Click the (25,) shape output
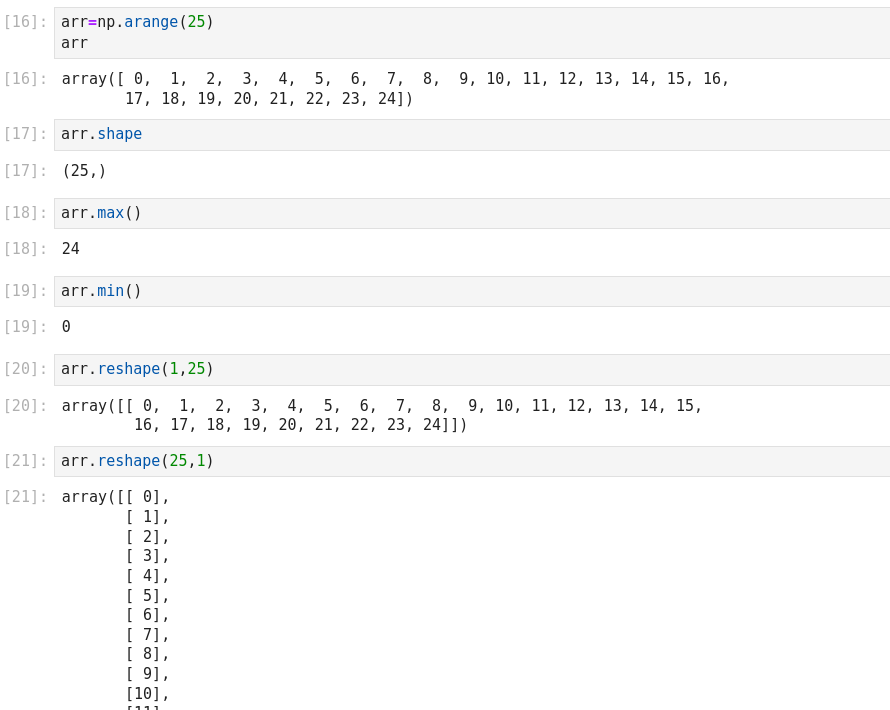This screenshot has height=710, width=890. click(x=84, y=171)
